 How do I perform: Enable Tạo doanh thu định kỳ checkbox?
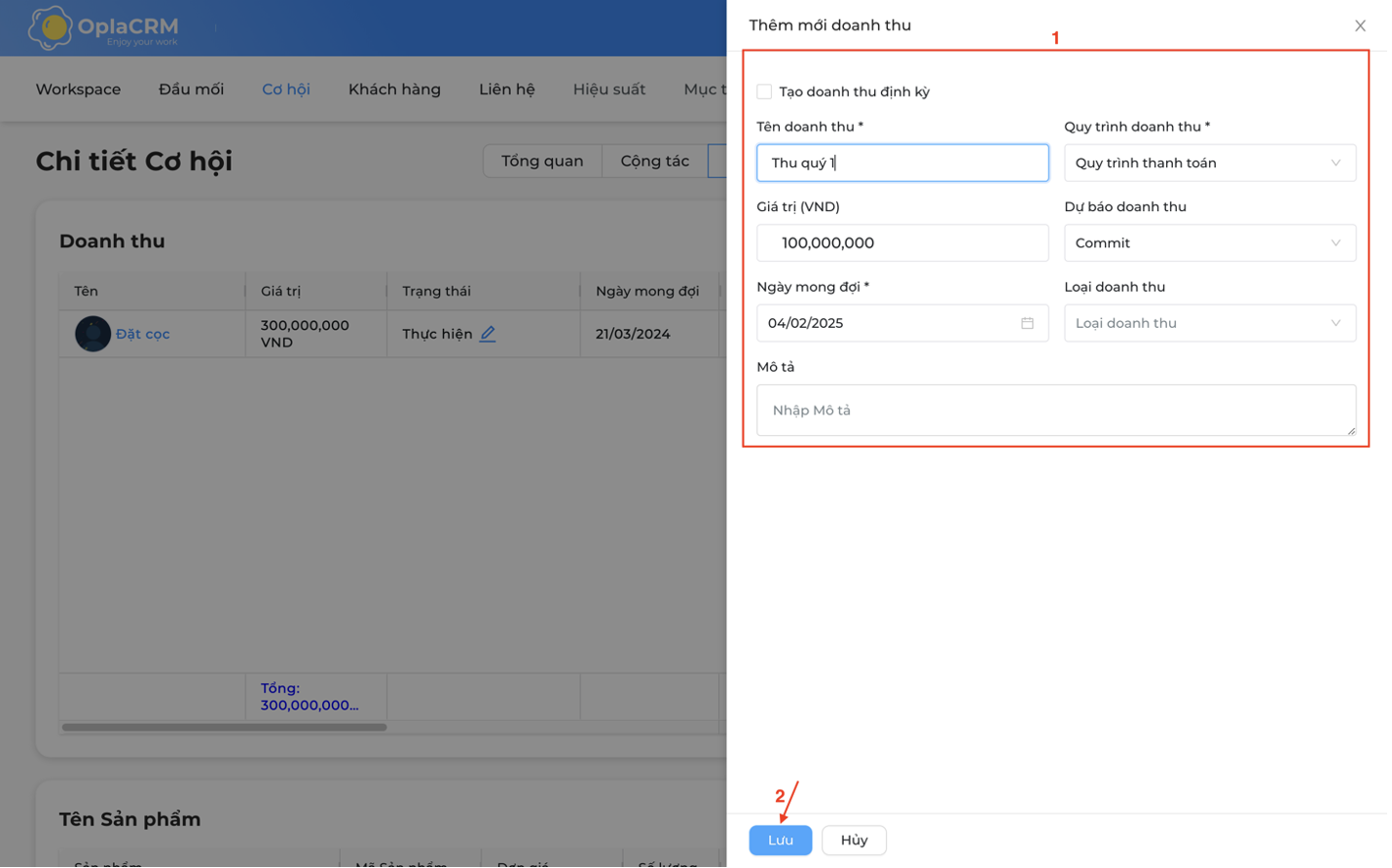764,91
